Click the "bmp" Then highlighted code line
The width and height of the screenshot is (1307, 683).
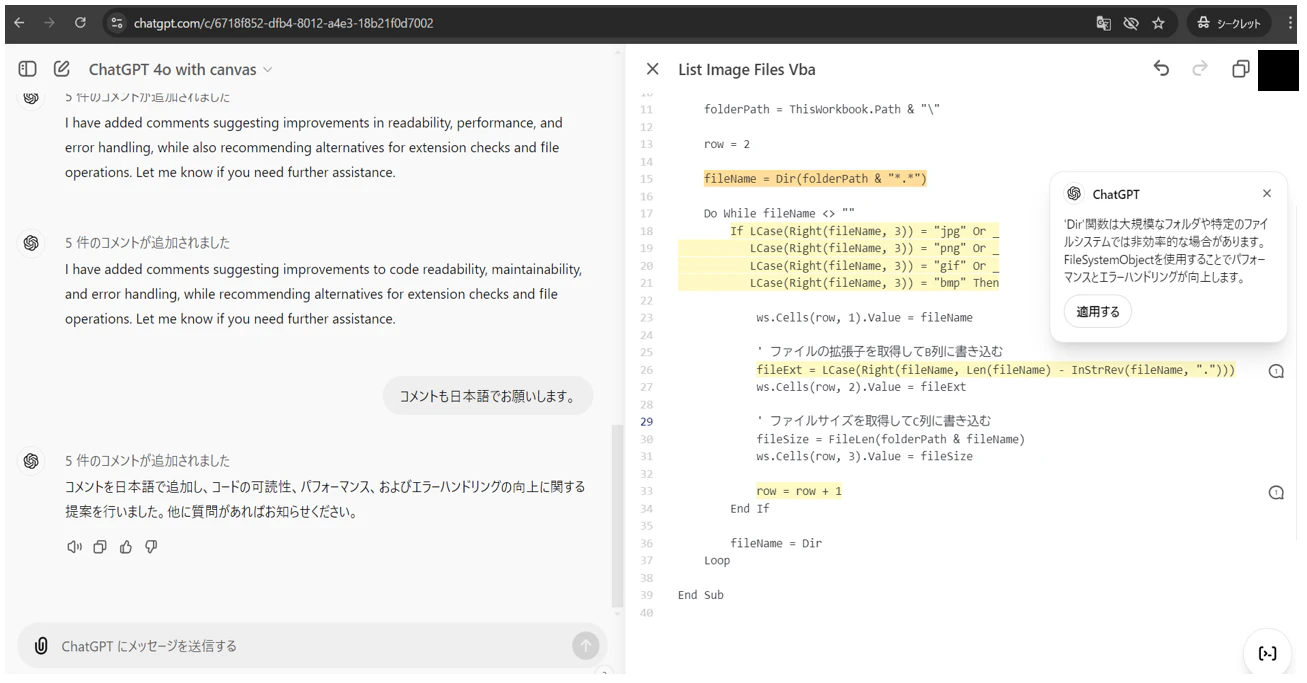(875, 283)
